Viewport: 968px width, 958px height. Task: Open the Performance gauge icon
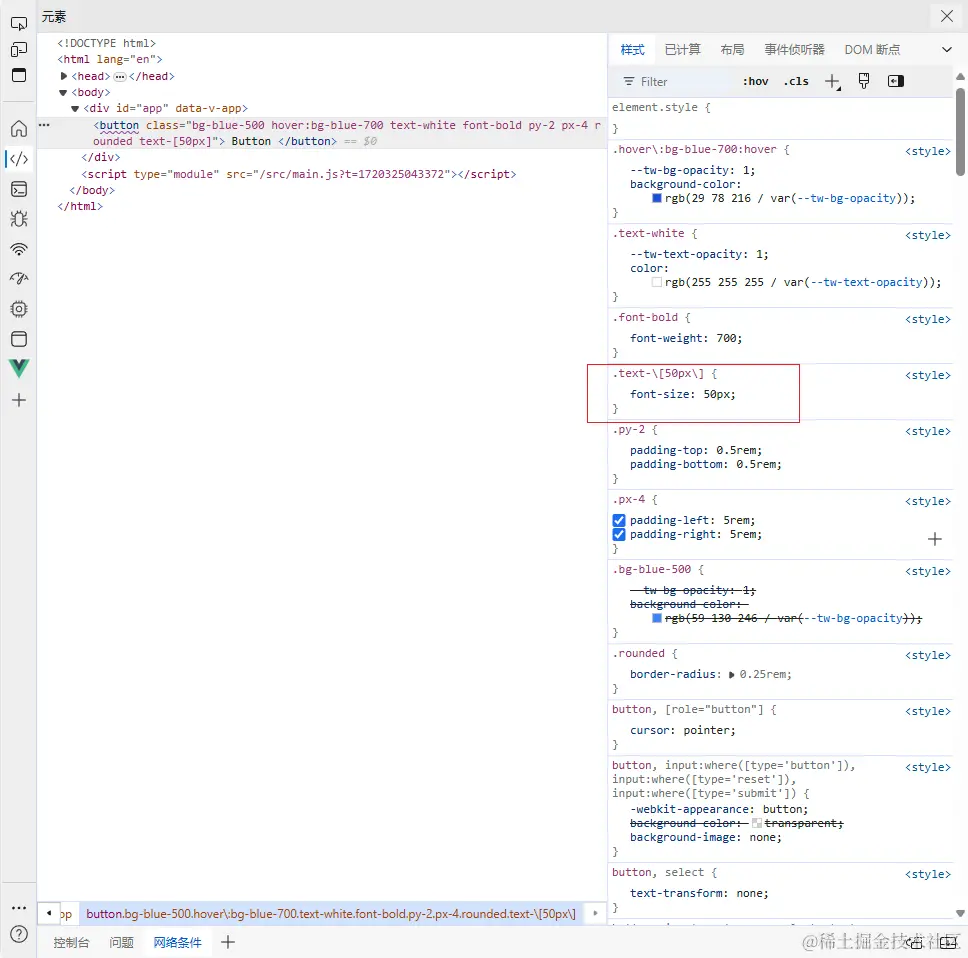[x=19, y=279]
